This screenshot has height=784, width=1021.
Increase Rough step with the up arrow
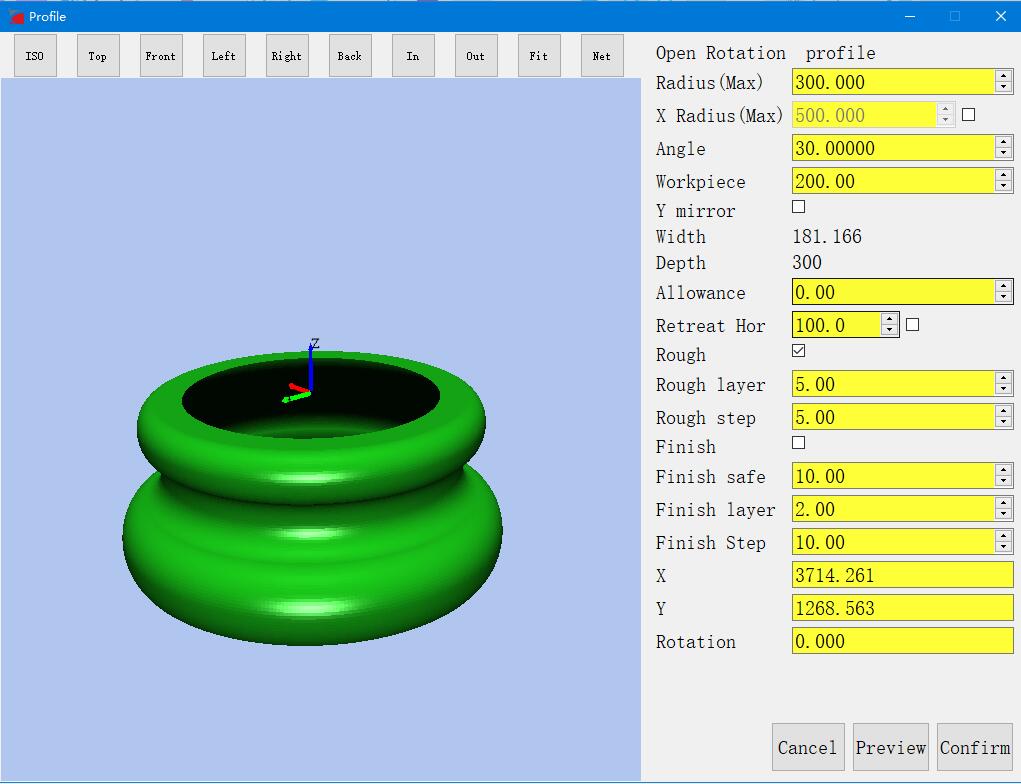tap(1003, 412)
